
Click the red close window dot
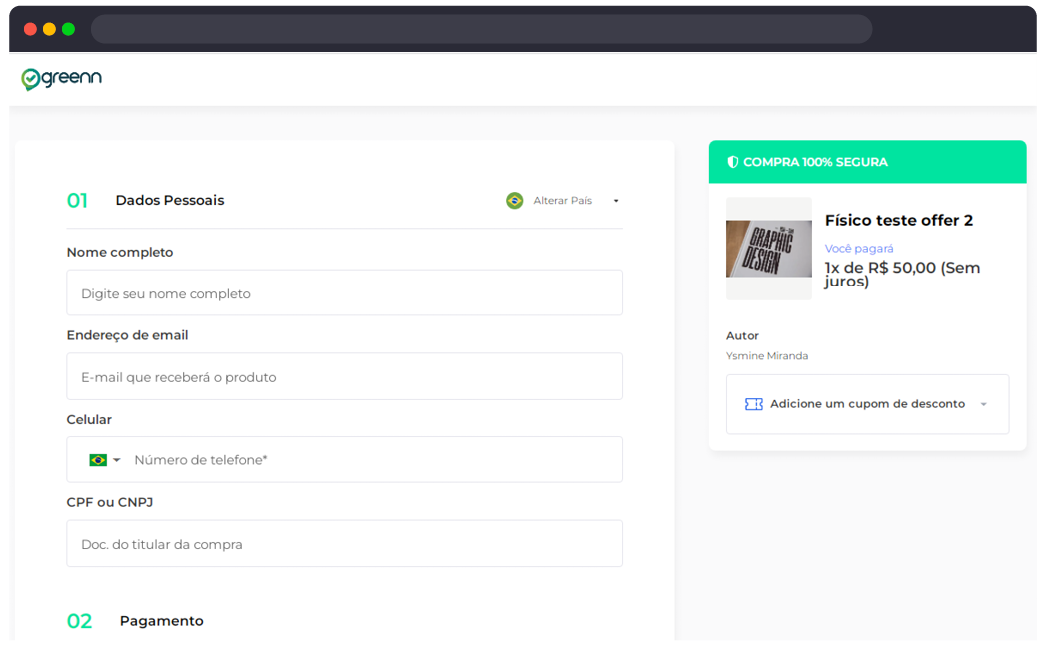point(30,29)
